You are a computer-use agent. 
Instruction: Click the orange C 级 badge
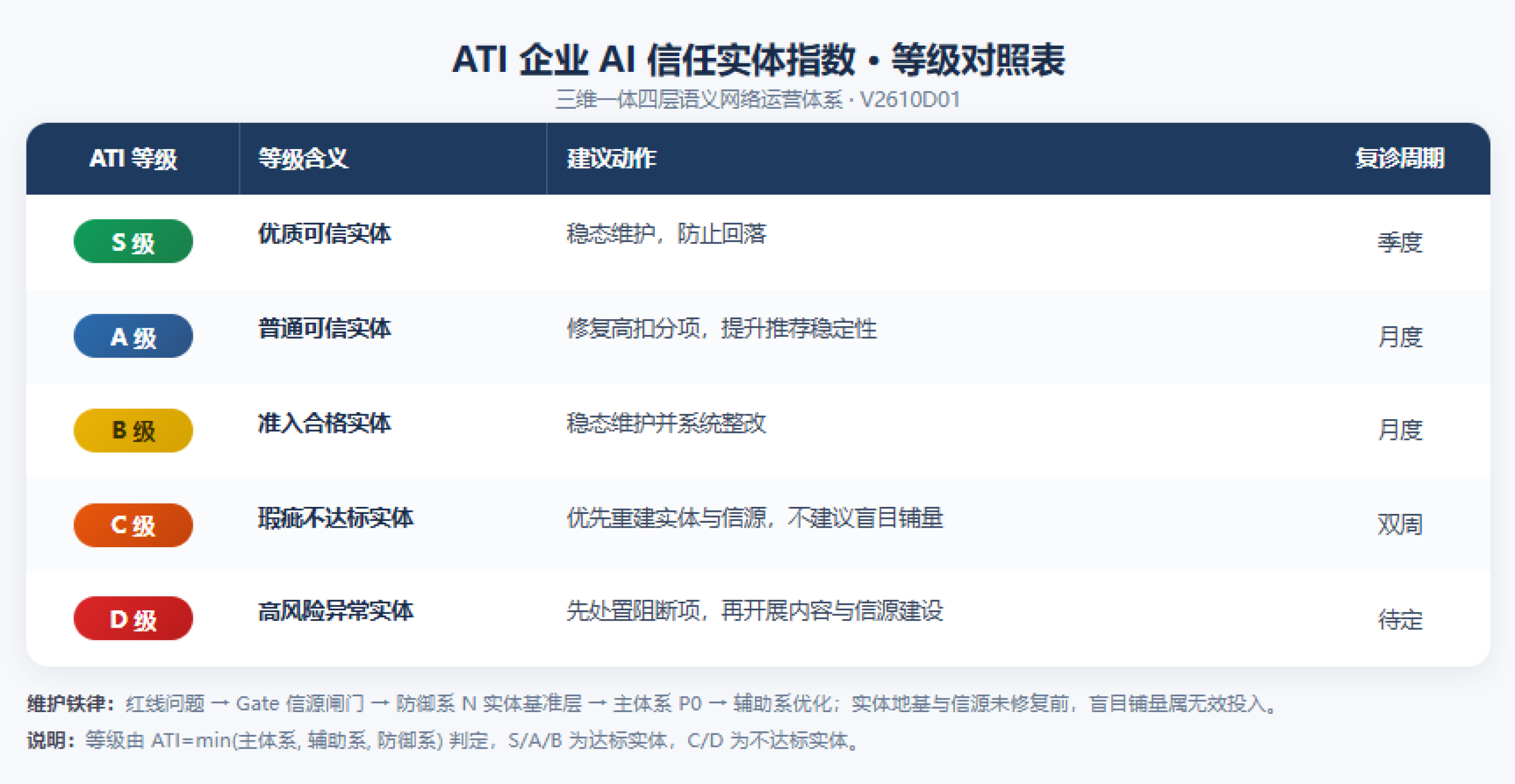point(133,525)
